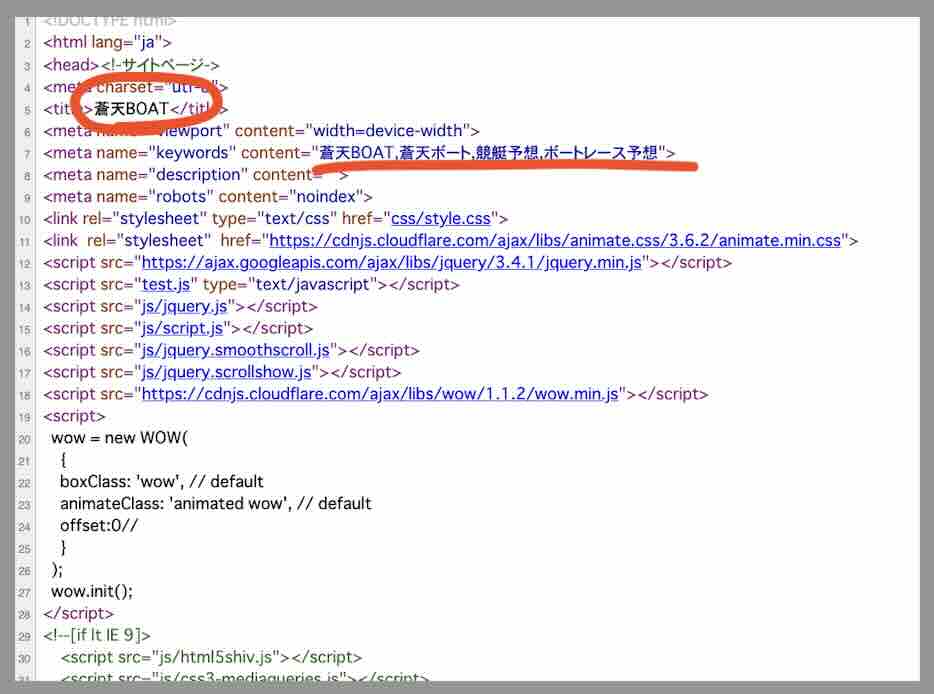This screenshot has width=934, height=694.
Task: Click the googleapis jquery.min.js link
Action: [x=395, y=263]
